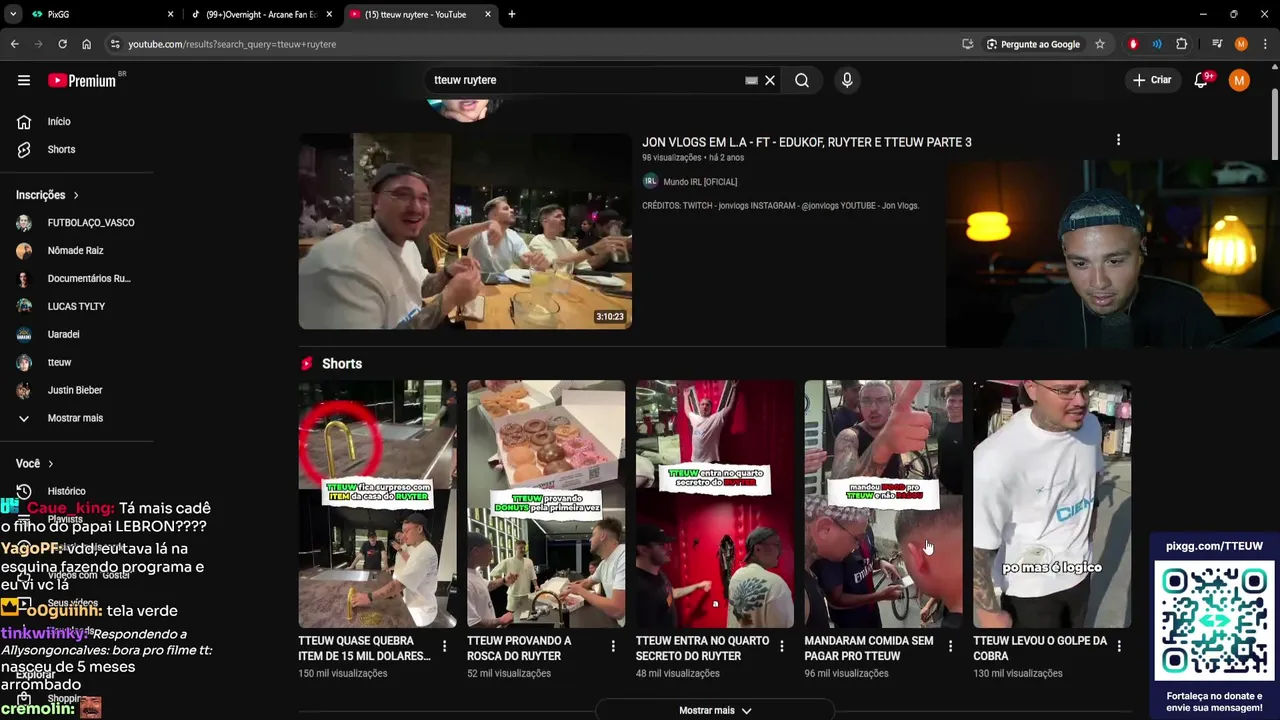Open more options for JON VLOGS video
The image size is (1280, 720).
point(1118,140)
